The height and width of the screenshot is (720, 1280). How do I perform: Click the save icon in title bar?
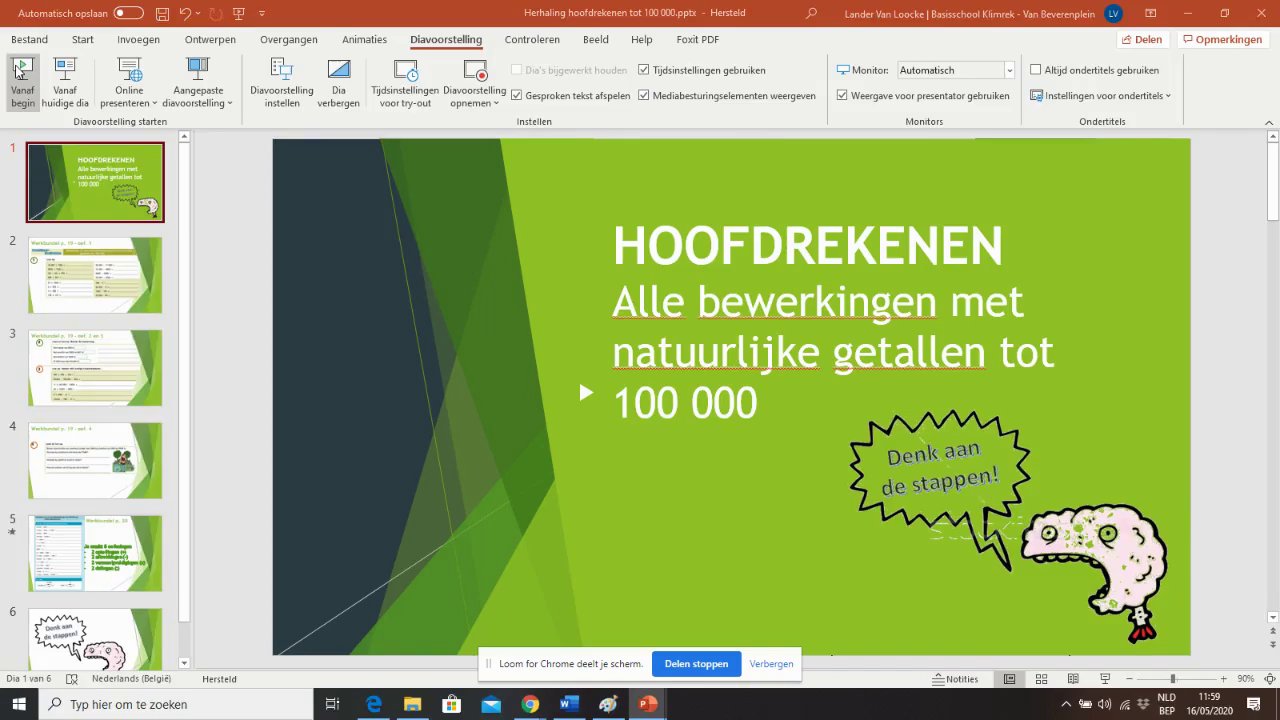pyautogui.click(x=163, y=13)
